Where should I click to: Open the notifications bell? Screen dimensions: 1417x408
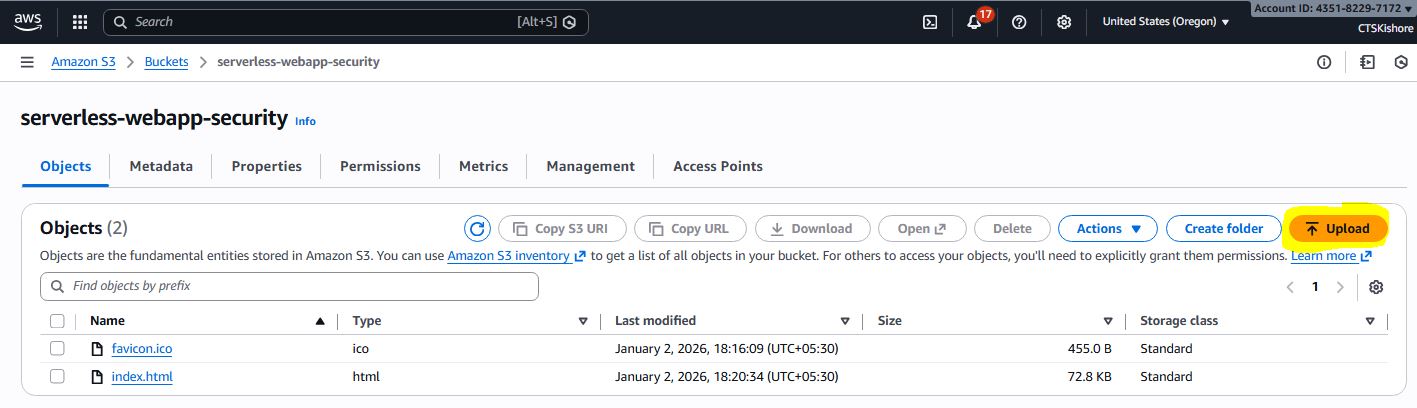click(975, 22)
